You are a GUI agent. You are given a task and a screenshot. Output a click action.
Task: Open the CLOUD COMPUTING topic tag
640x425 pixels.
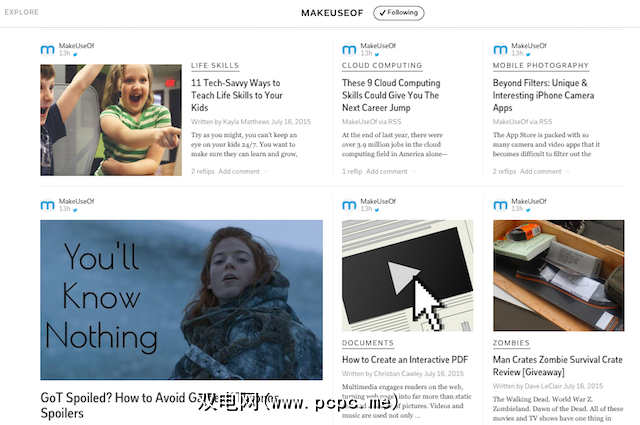point(382,65)
